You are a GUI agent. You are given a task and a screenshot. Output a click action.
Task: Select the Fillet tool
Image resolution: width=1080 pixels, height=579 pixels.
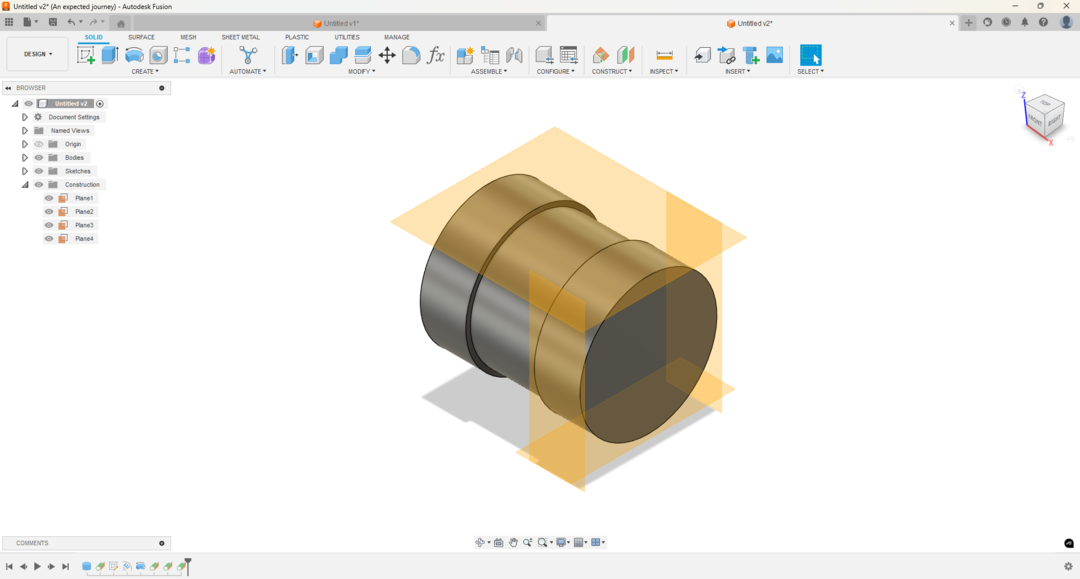(x=411, y=55)
